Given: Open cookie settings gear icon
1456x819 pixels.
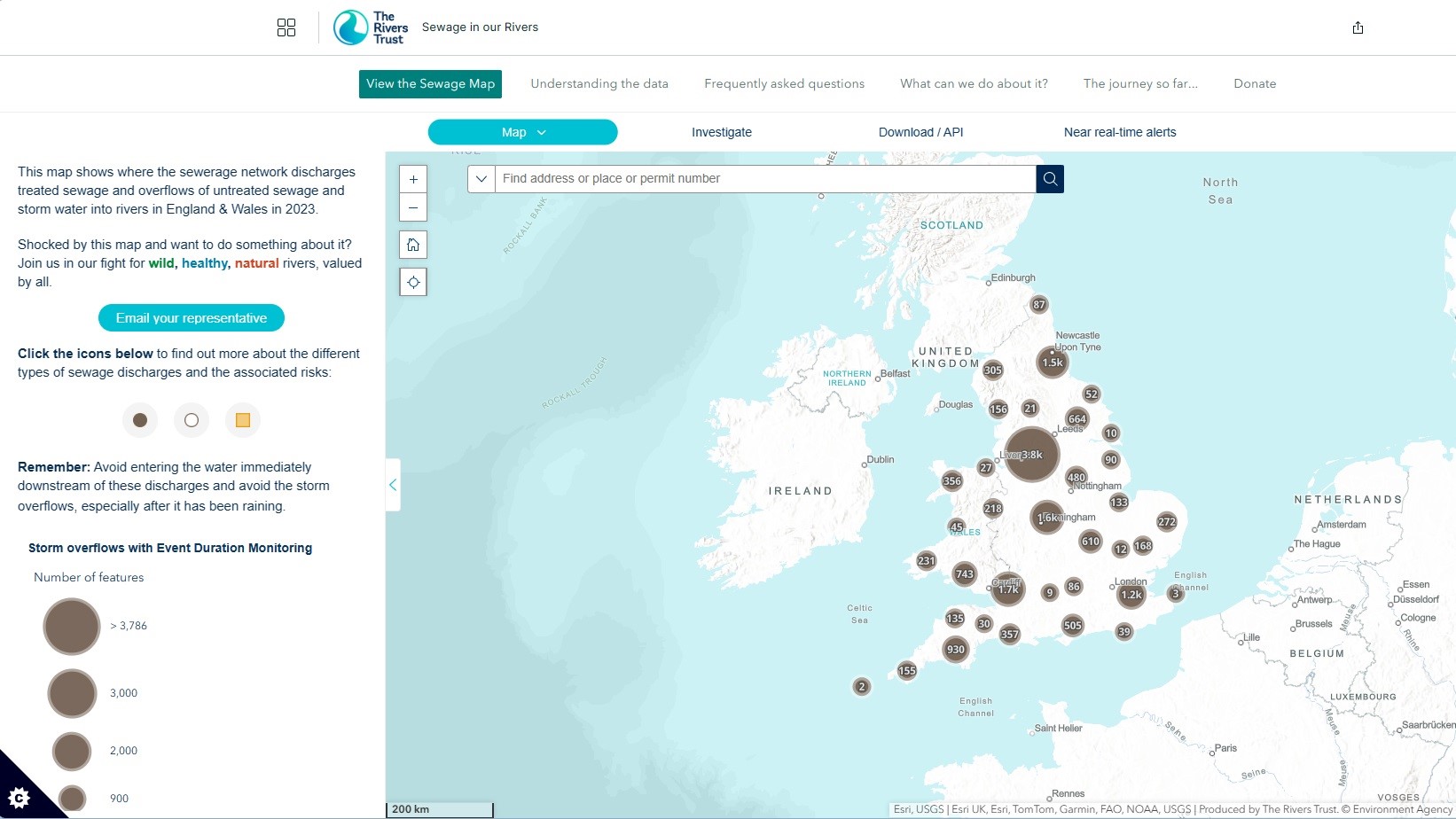Looking at the screenshot, I should tap(20, 798).
